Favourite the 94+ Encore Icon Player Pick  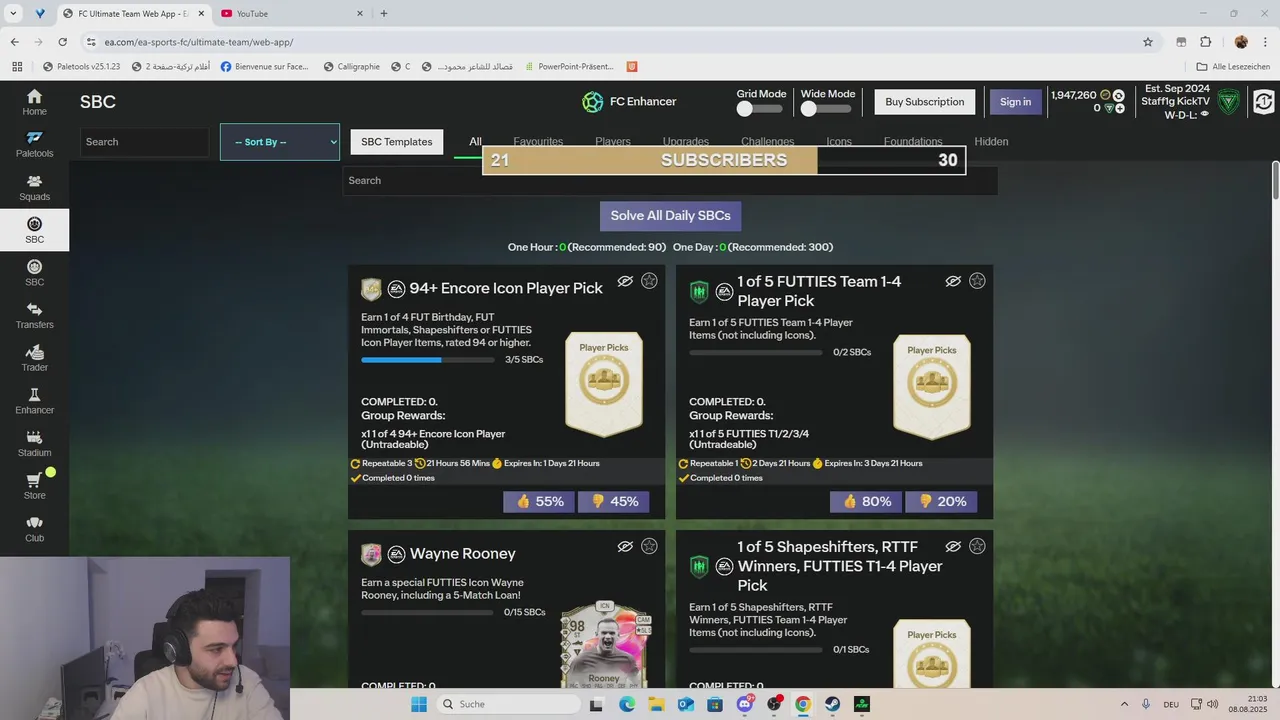tap(649, 281)
